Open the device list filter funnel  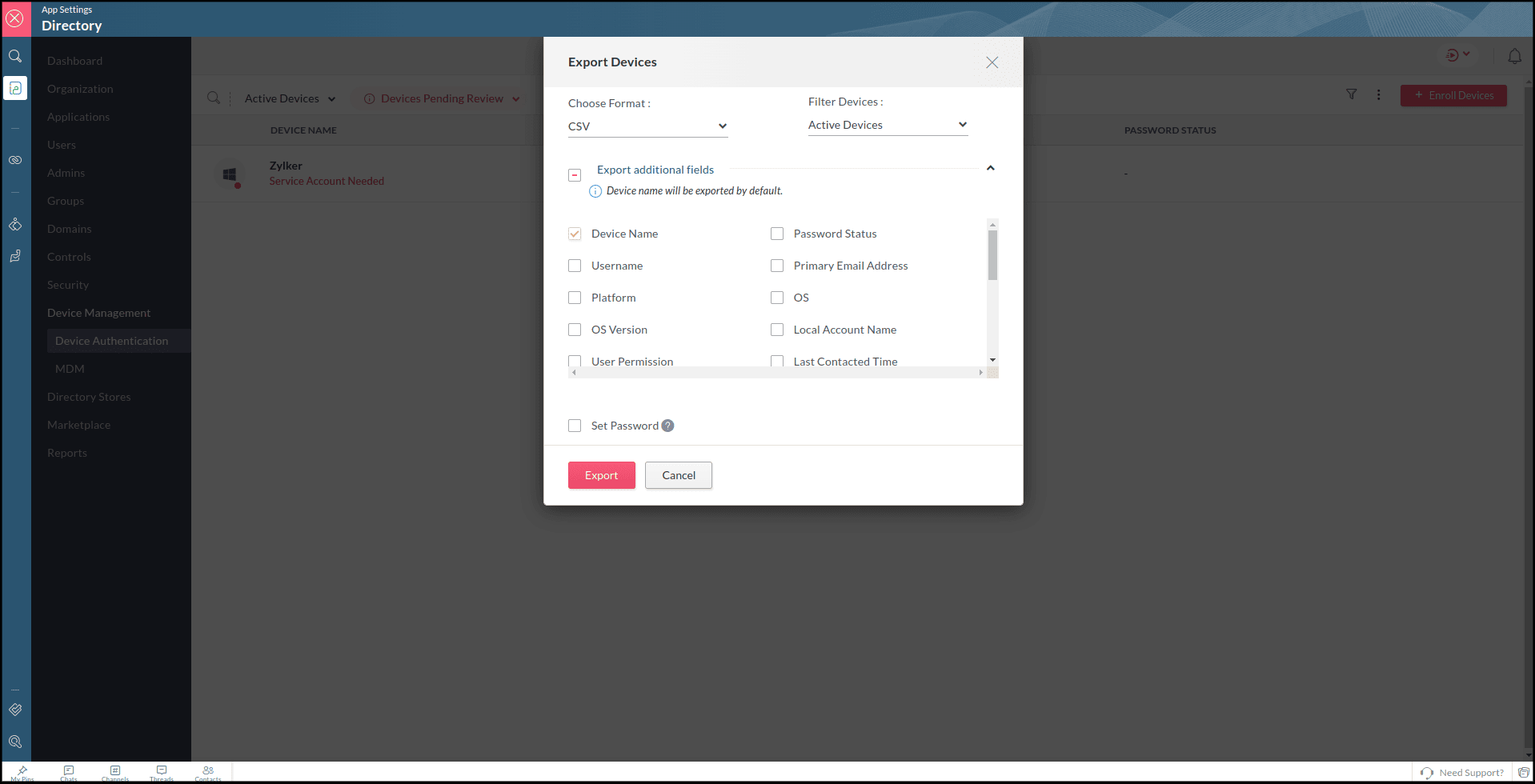click(1352, 94)
